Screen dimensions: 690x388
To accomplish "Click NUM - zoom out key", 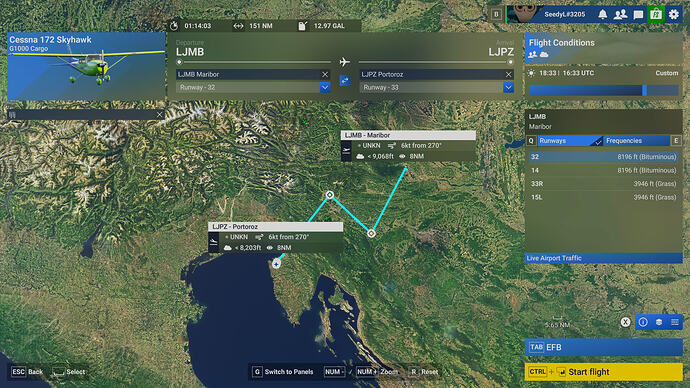I will coord(334,372).
